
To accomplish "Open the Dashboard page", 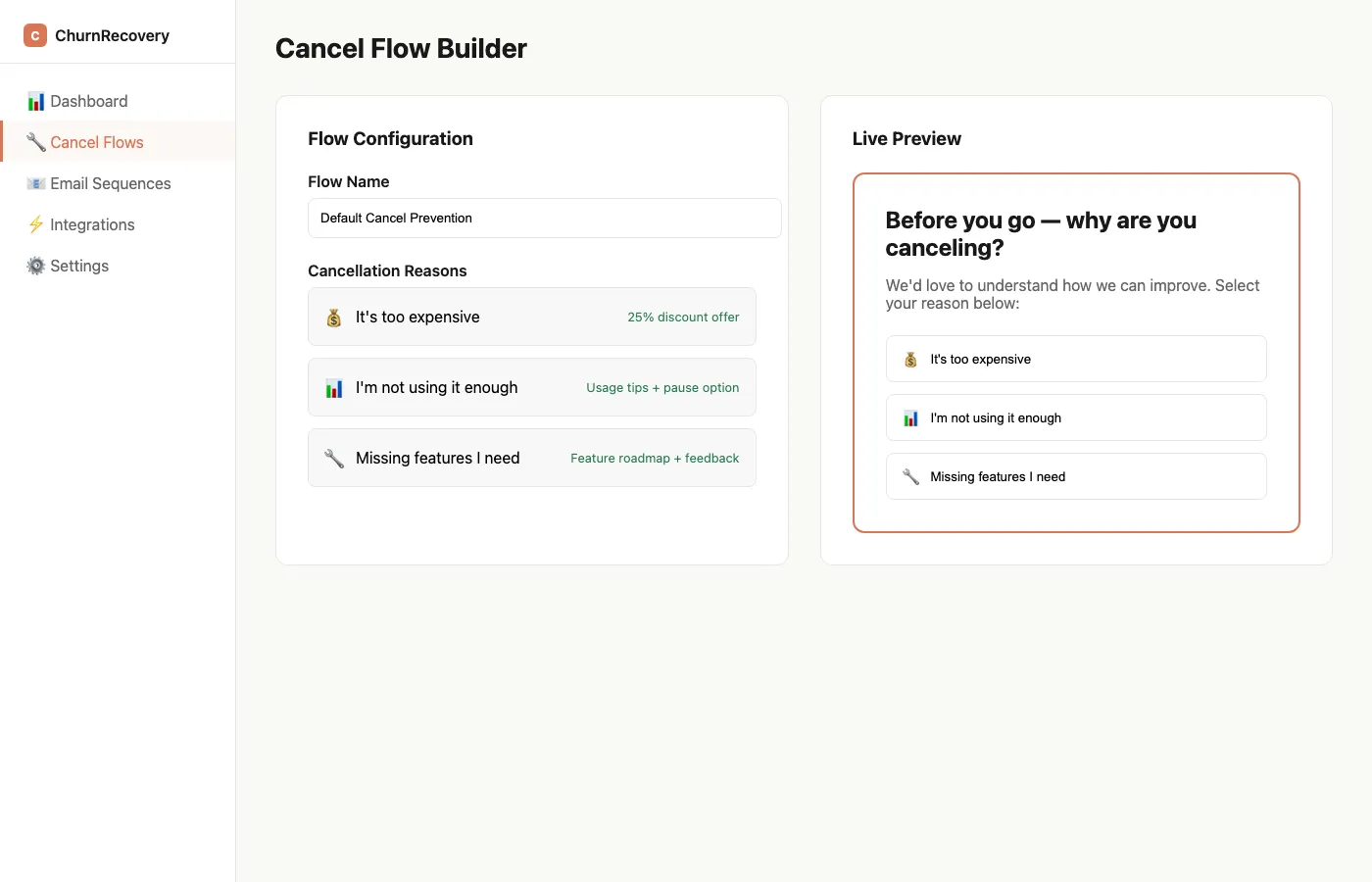I will pyautogui.click(x=89, y=102).
